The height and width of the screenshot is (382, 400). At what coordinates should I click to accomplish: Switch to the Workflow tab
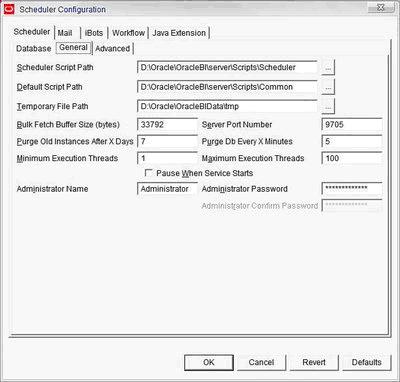128,33
